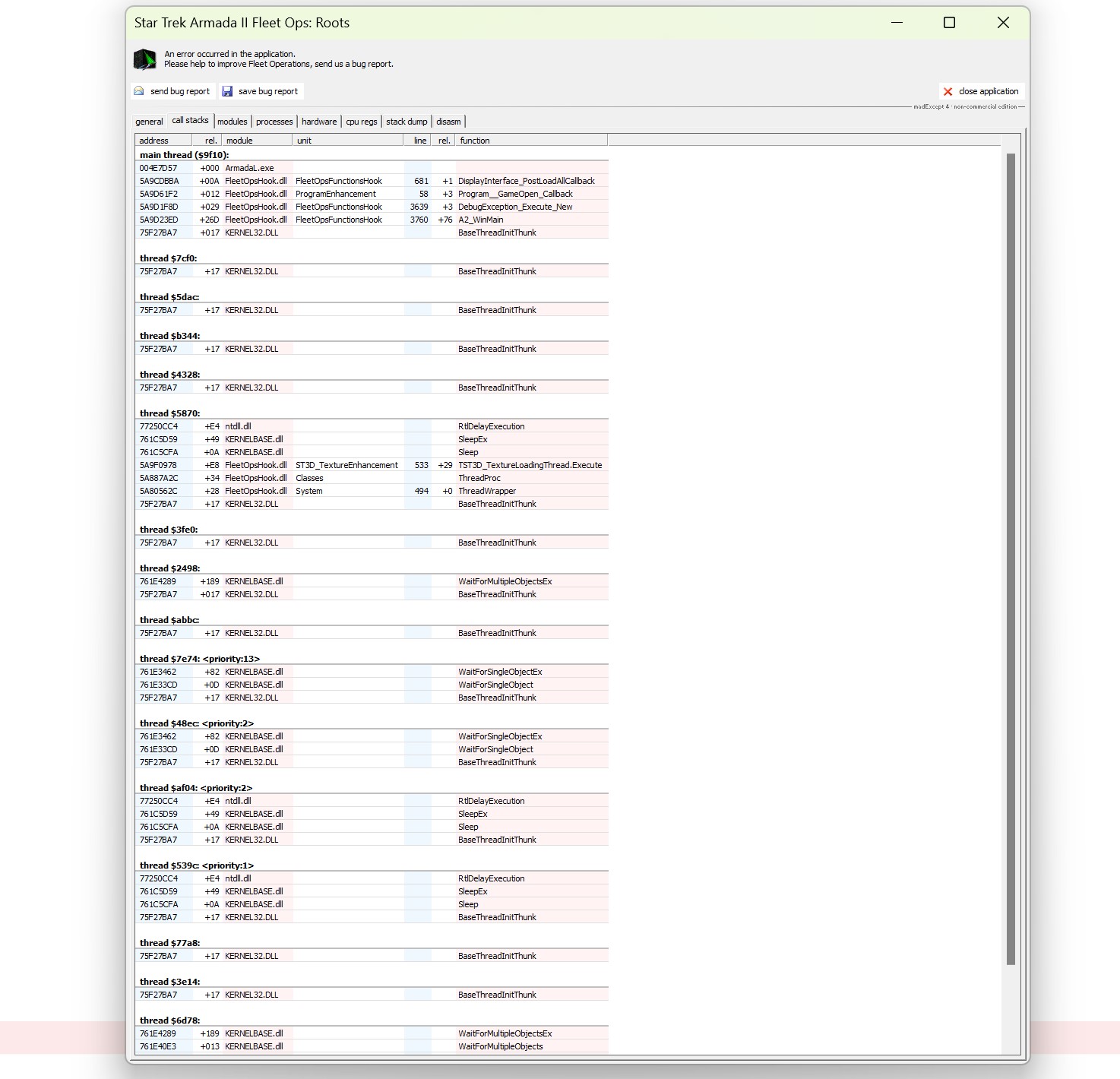Screen dimensions: 1120x1079
Task: Click the thread $7cf0 heading
Action: [x=168, y=258]
